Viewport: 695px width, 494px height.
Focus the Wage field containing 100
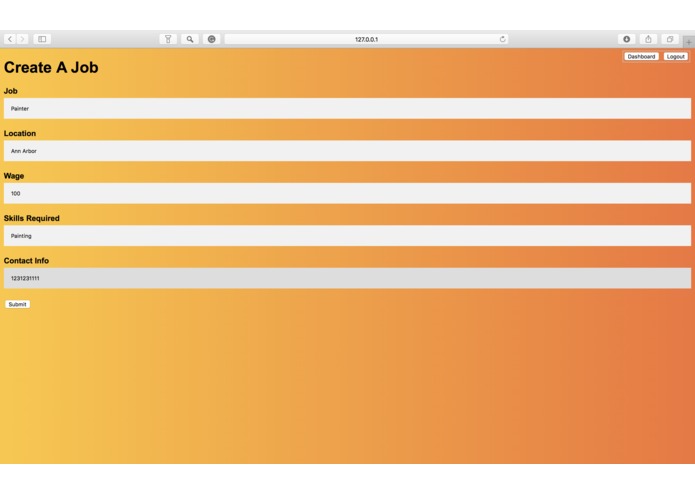pyautogui.click(x=347, y=193)
